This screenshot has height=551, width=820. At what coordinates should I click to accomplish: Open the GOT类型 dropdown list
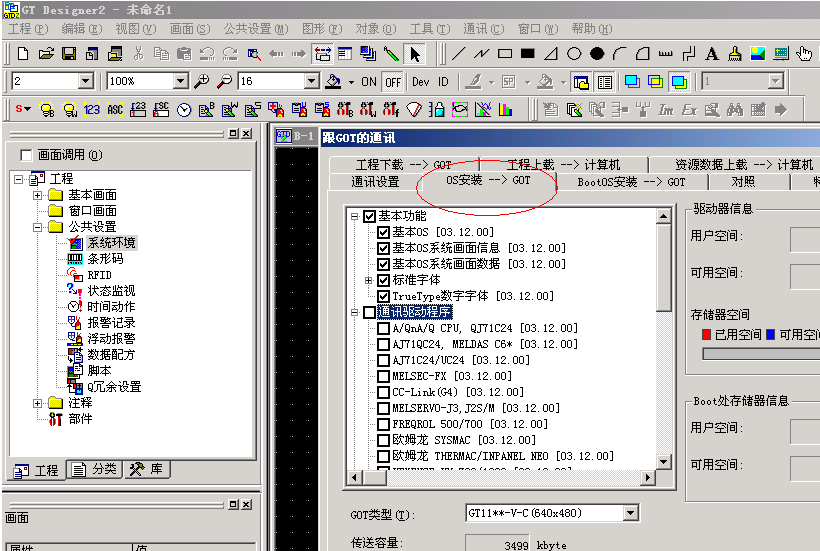[630, 513]
